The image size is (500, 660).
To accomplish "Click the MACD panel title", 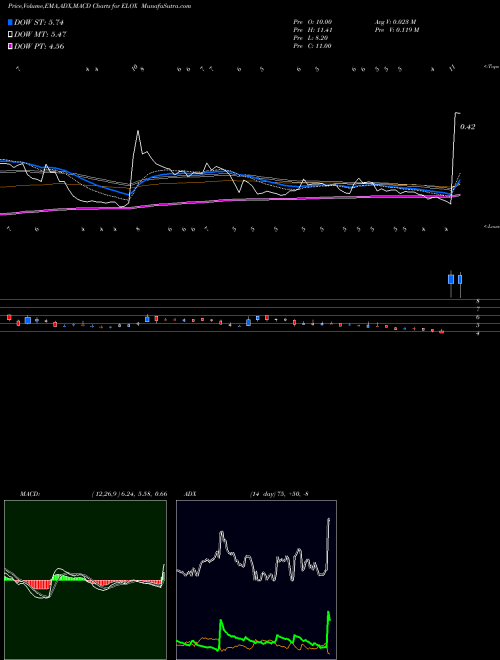I will (30, 494).
